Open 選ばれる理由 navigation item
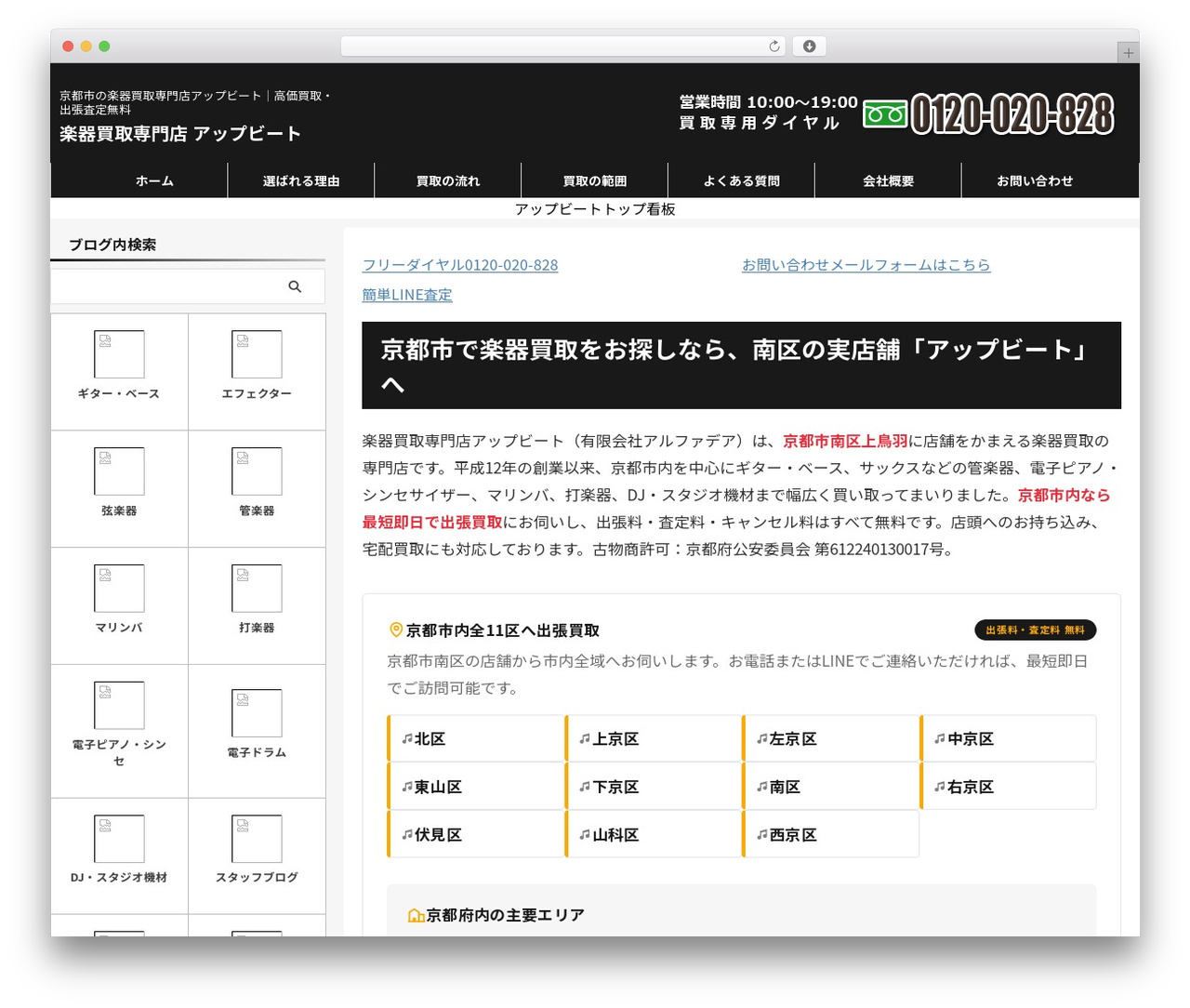 click(x=301, y=180)
